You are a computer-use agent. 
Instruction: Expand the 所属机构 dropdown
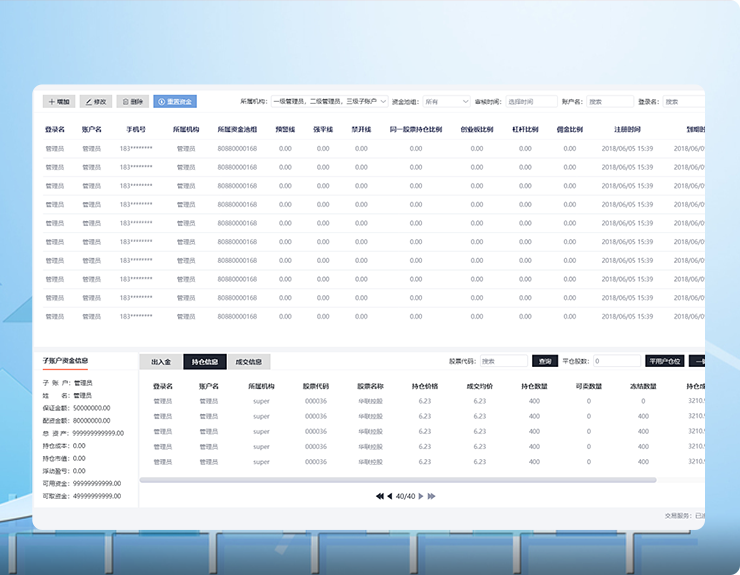click(329, 102)
